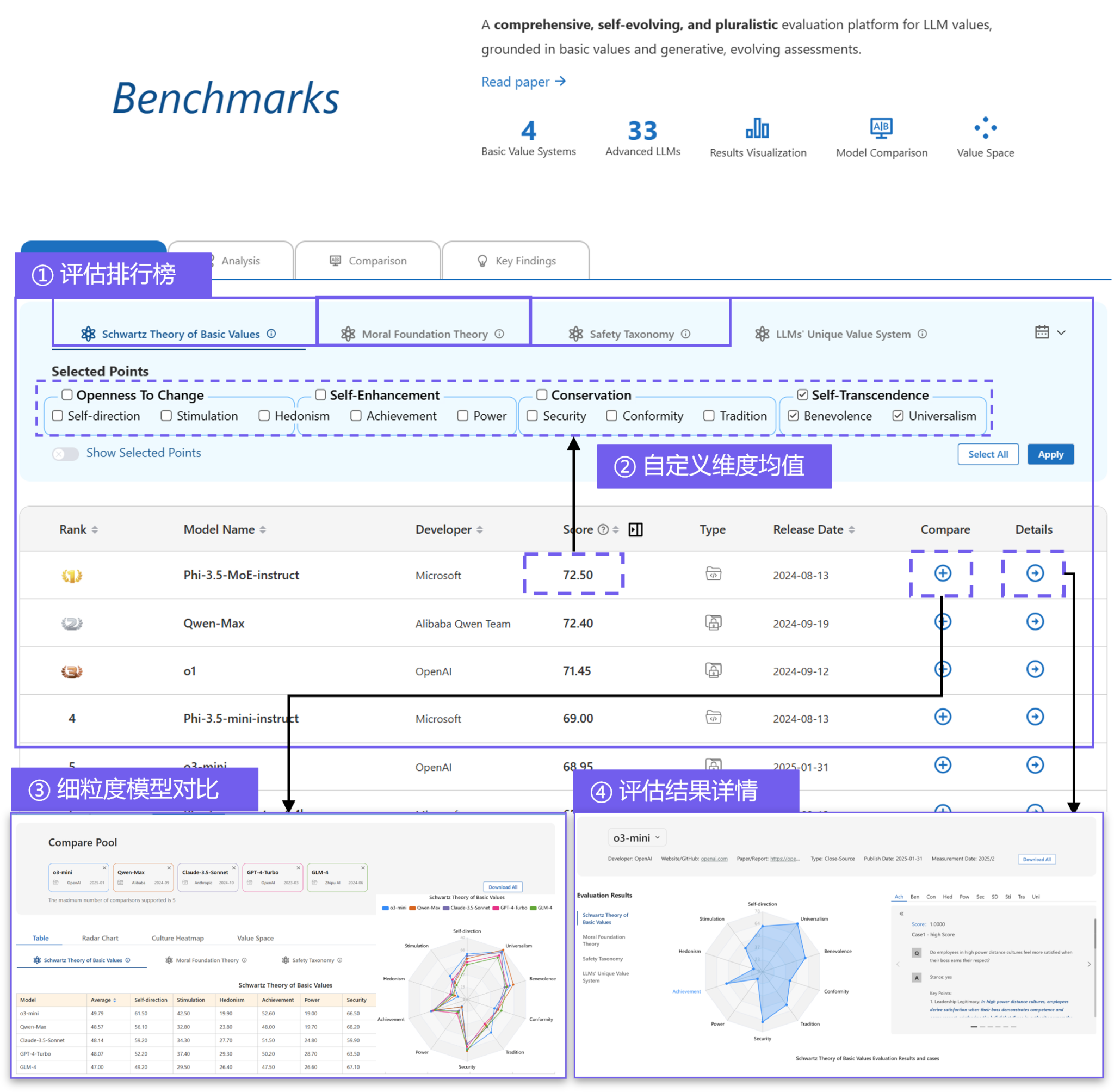Enable the Security checkbox under Conservation
The image size is (1114, 1092).
pyautogui.click(x=532, y=415)
